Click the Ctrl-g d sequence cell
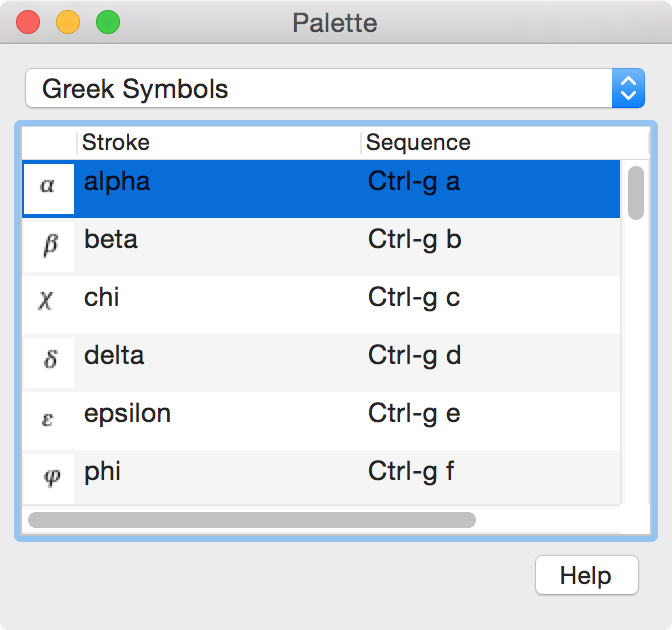This screenshot has width=672, height=630. tap(414, 356)
